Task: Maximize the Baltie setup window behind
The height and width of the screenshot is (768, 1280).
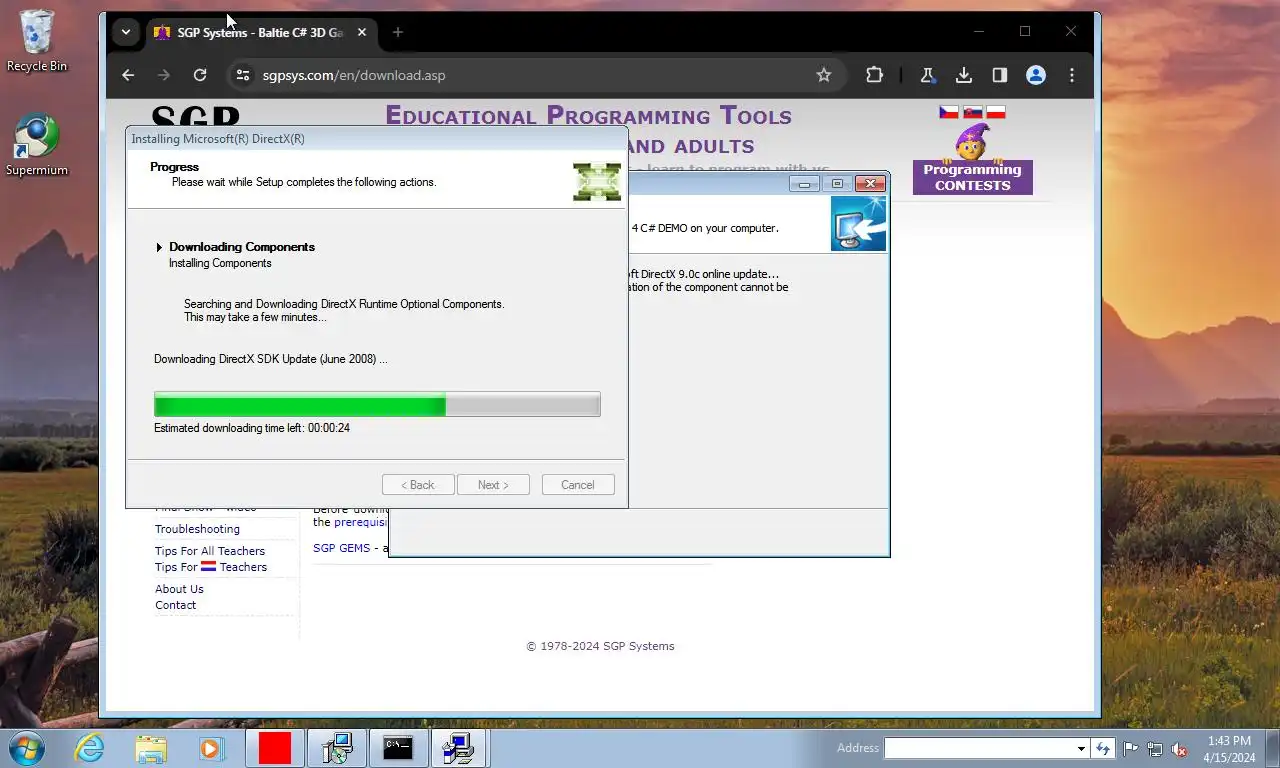Action: tap(837, 183)
